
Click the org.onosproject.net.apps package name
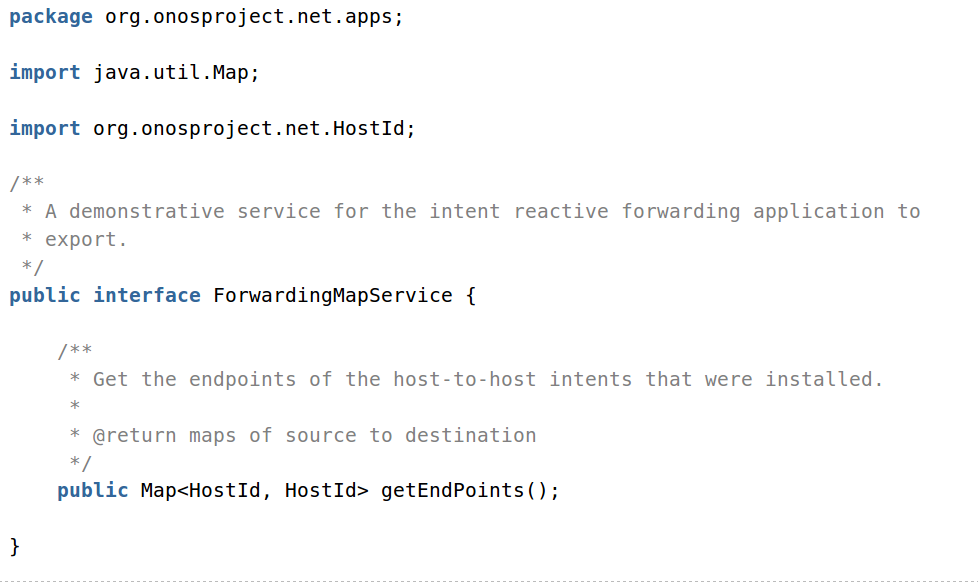pos(254,17)
